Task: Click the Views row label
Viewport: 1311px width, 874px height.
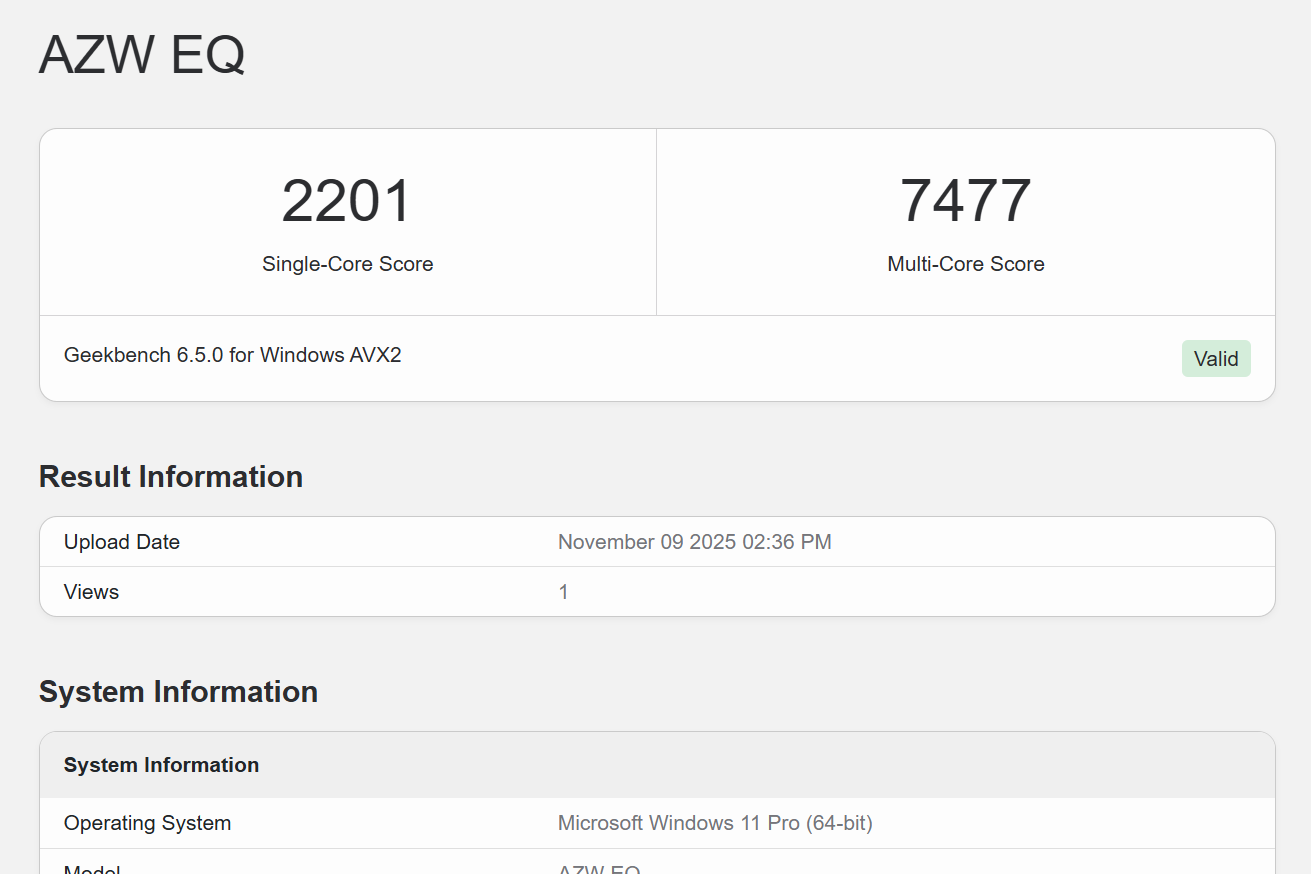Action: click(x=91, y=592)
